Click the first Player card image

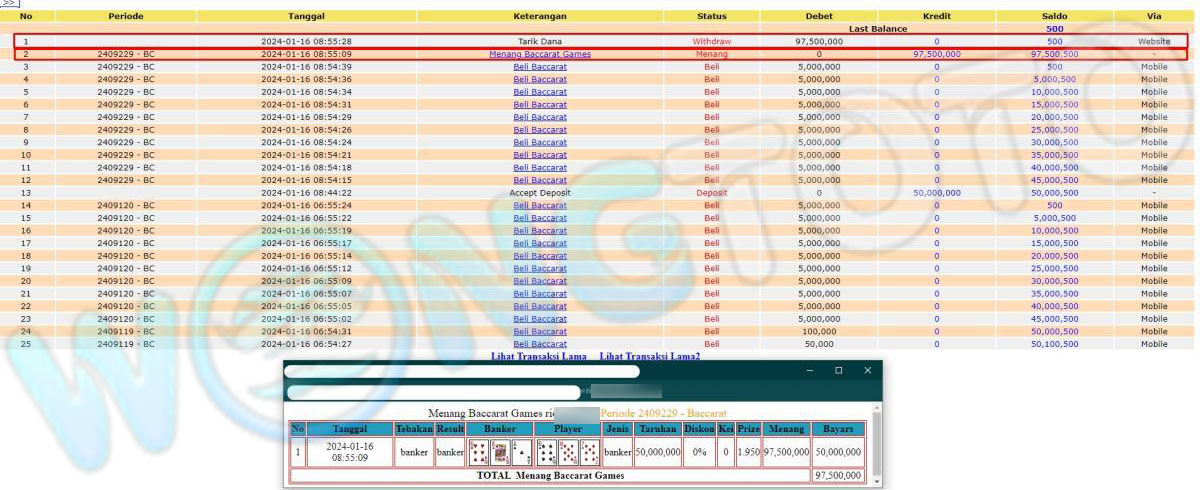coord(547,452)
